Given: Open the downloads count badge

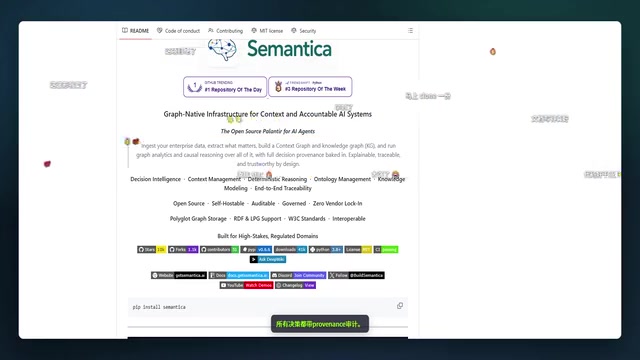Looking at the screenshot, I should 290,249.
